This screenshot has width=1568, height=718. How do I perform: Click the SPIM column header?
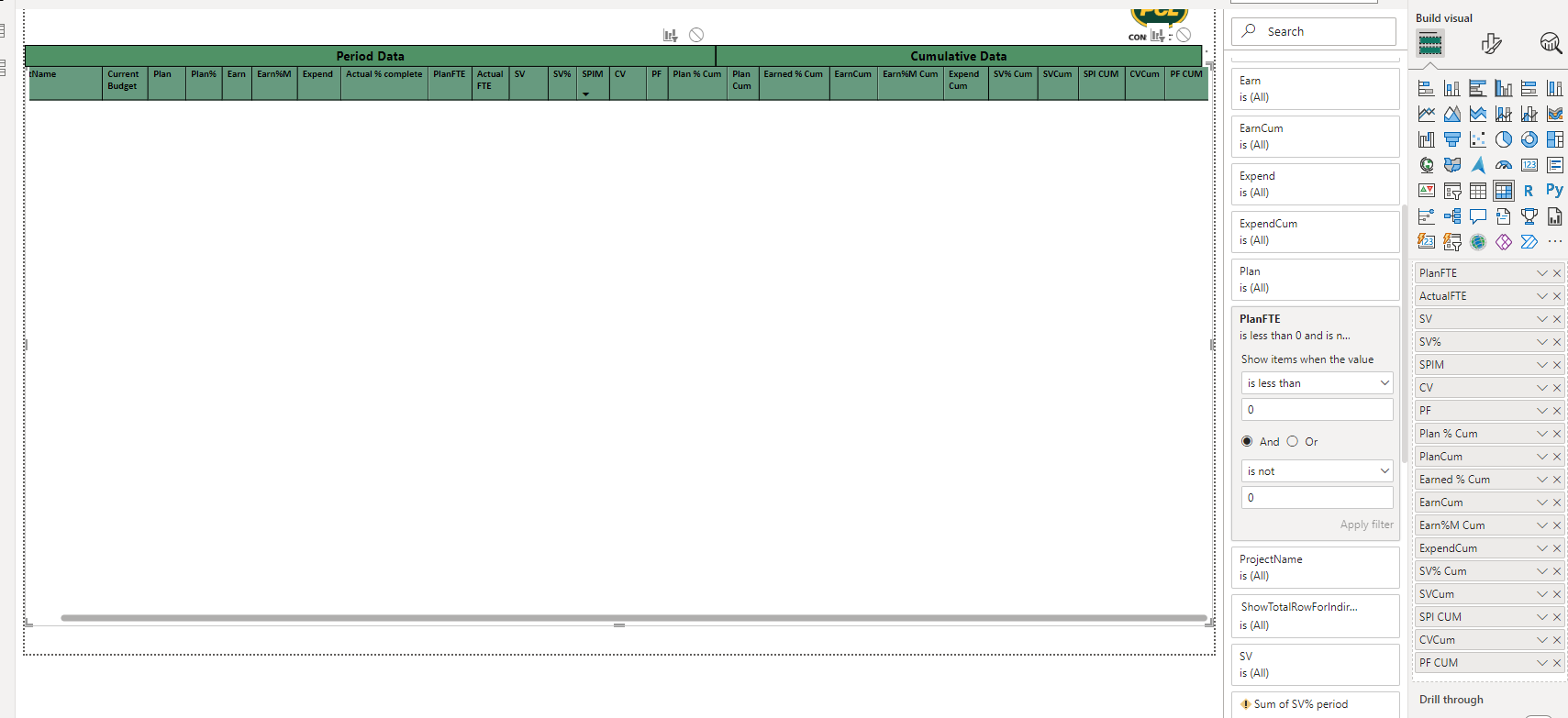tap(593, 82)
